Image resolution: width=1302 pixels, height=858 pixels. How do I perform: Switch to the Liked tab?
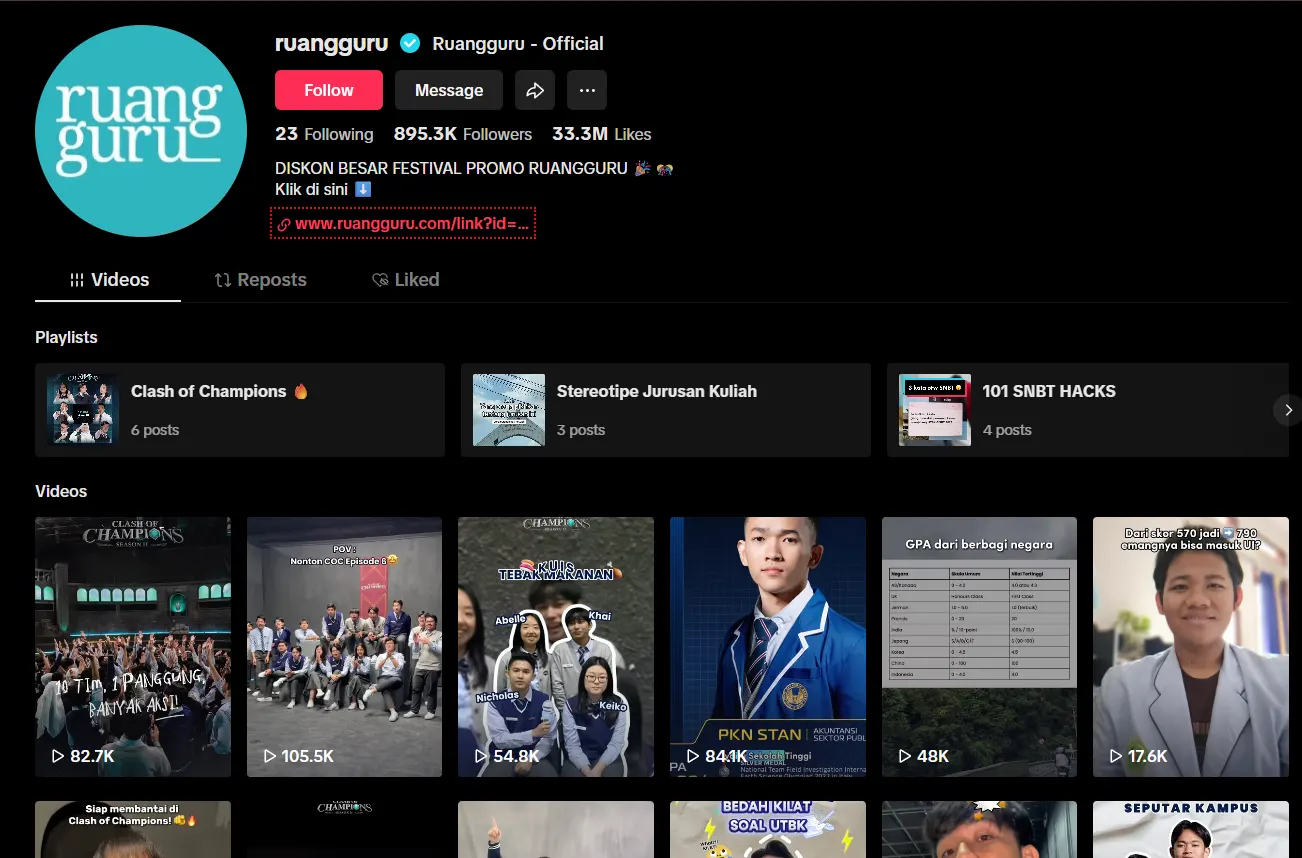[405, 280]
